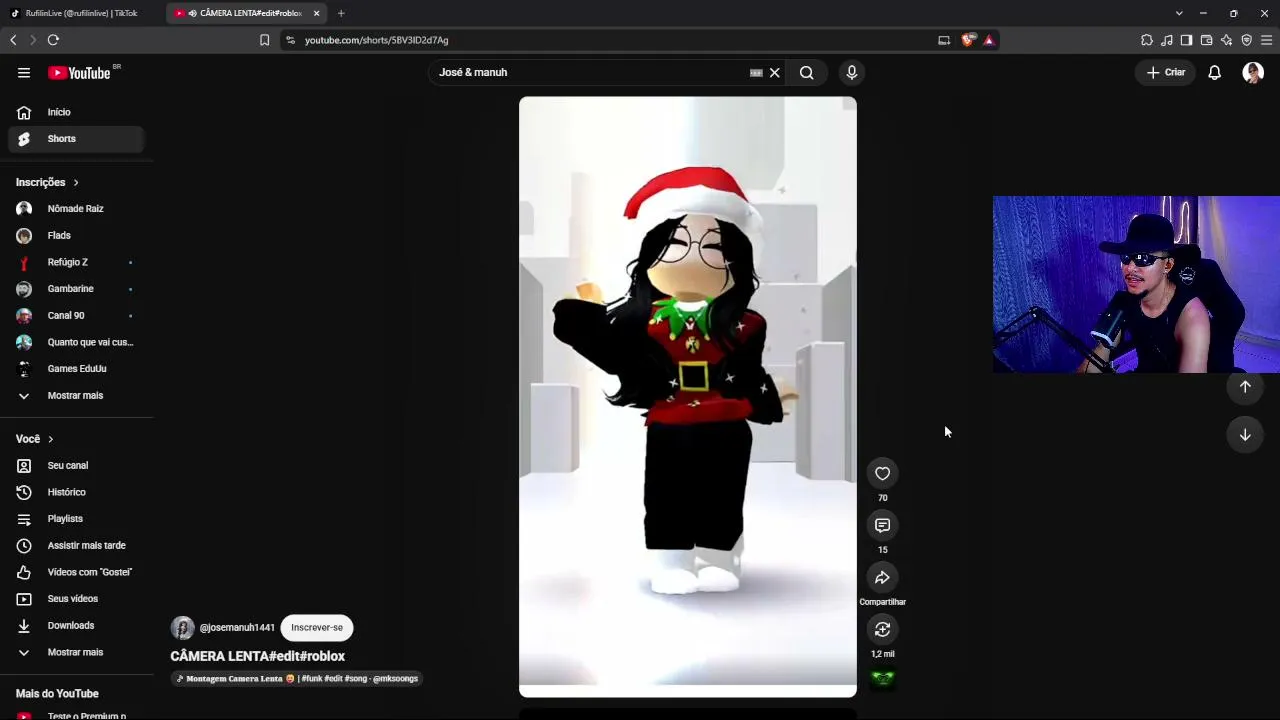
Task: Show more subscriptions with Mostrar mais
Action: 76,395
